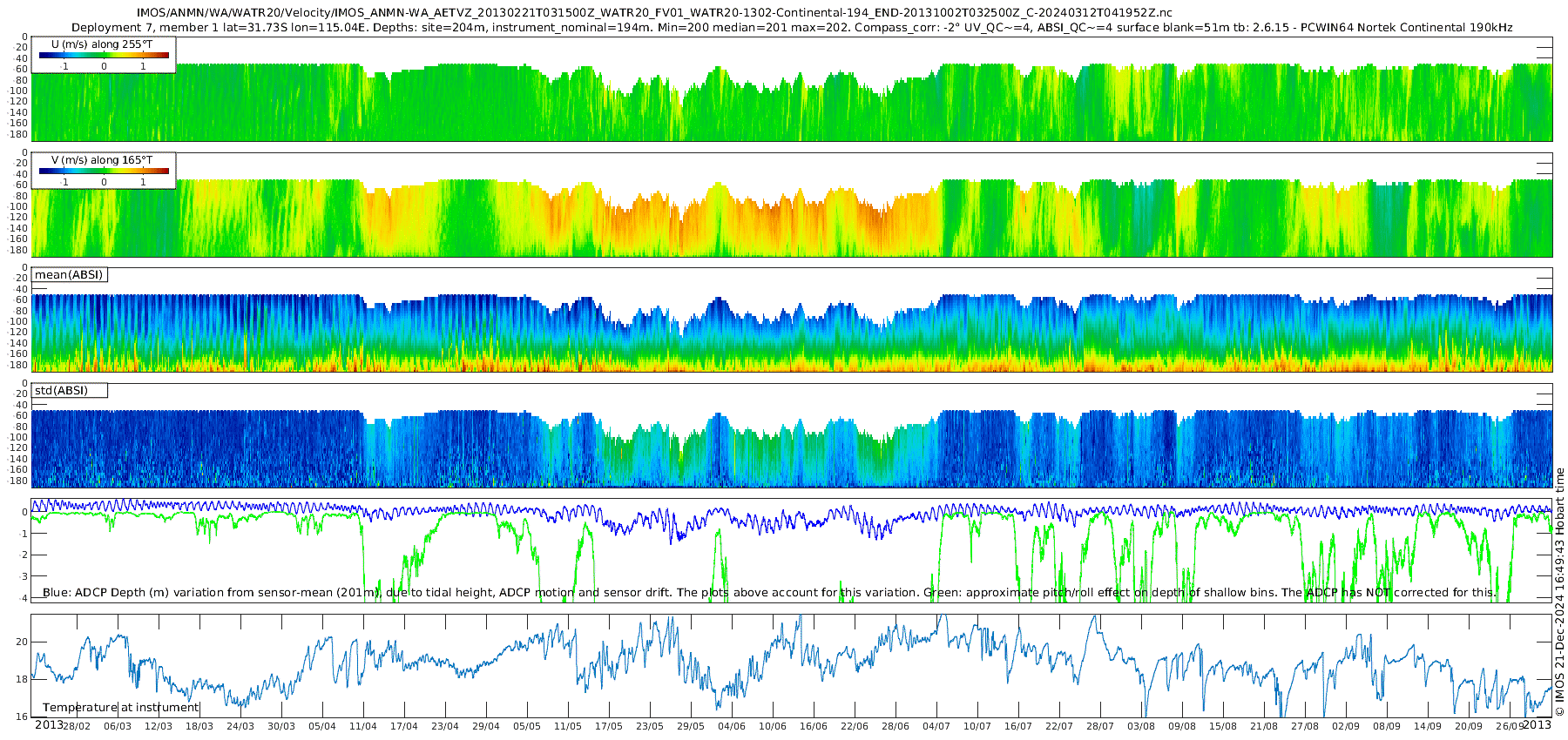Click the '-3' tick on the depth-variation axis
Screen dimensions: 1568x740
coord(24,576)
